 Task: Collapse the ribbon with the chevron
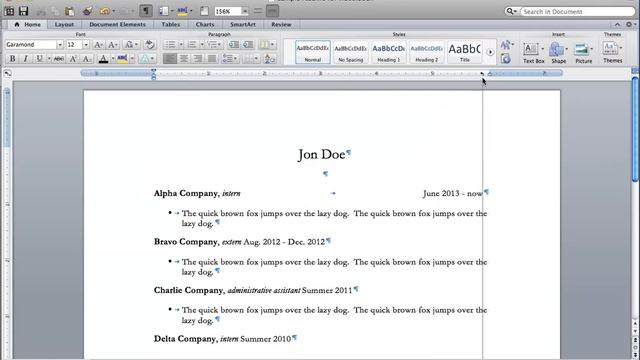617,24
